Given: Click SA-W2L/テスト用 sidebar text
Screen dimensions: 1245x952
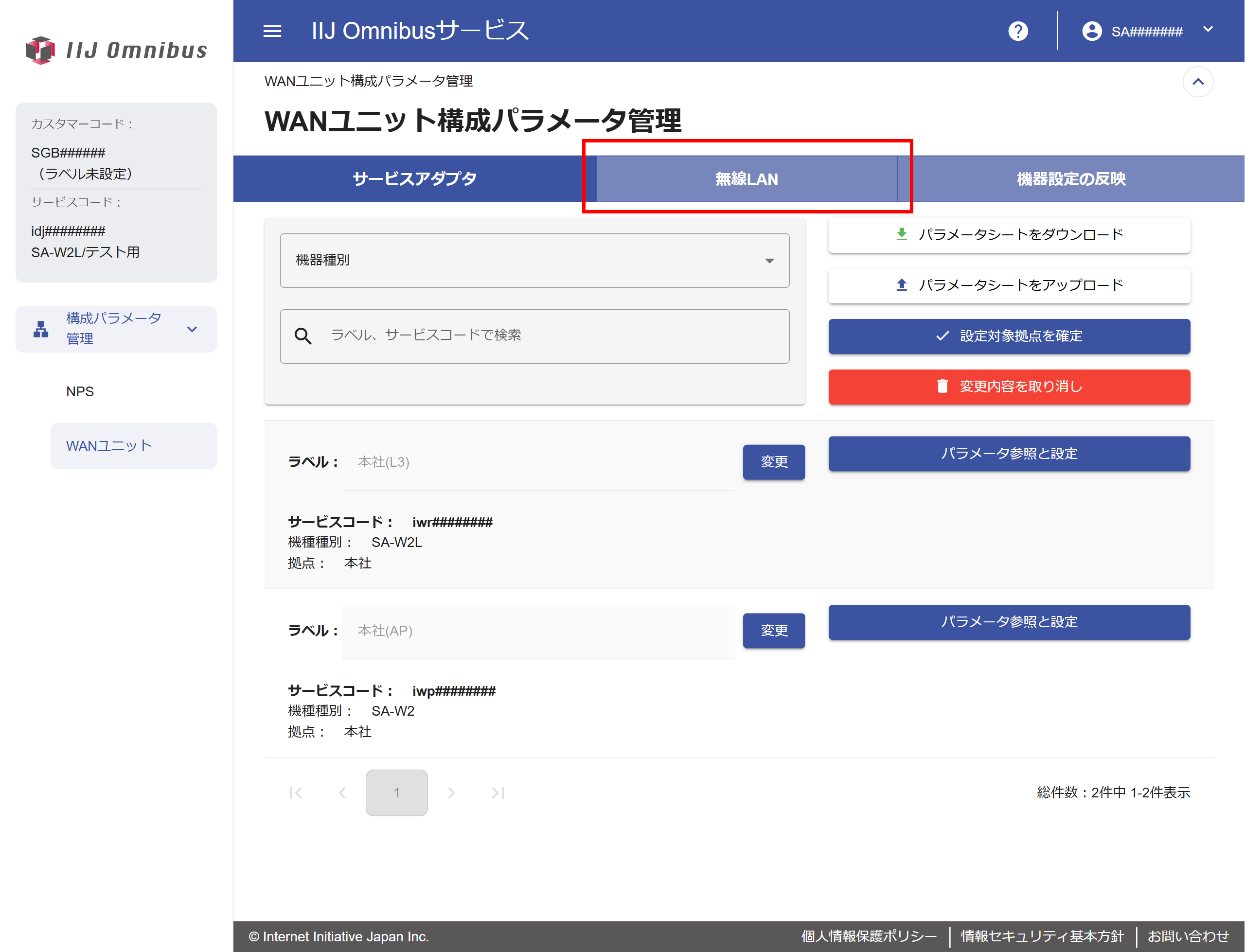Looking at the screenshot, I should coord(86,252).
